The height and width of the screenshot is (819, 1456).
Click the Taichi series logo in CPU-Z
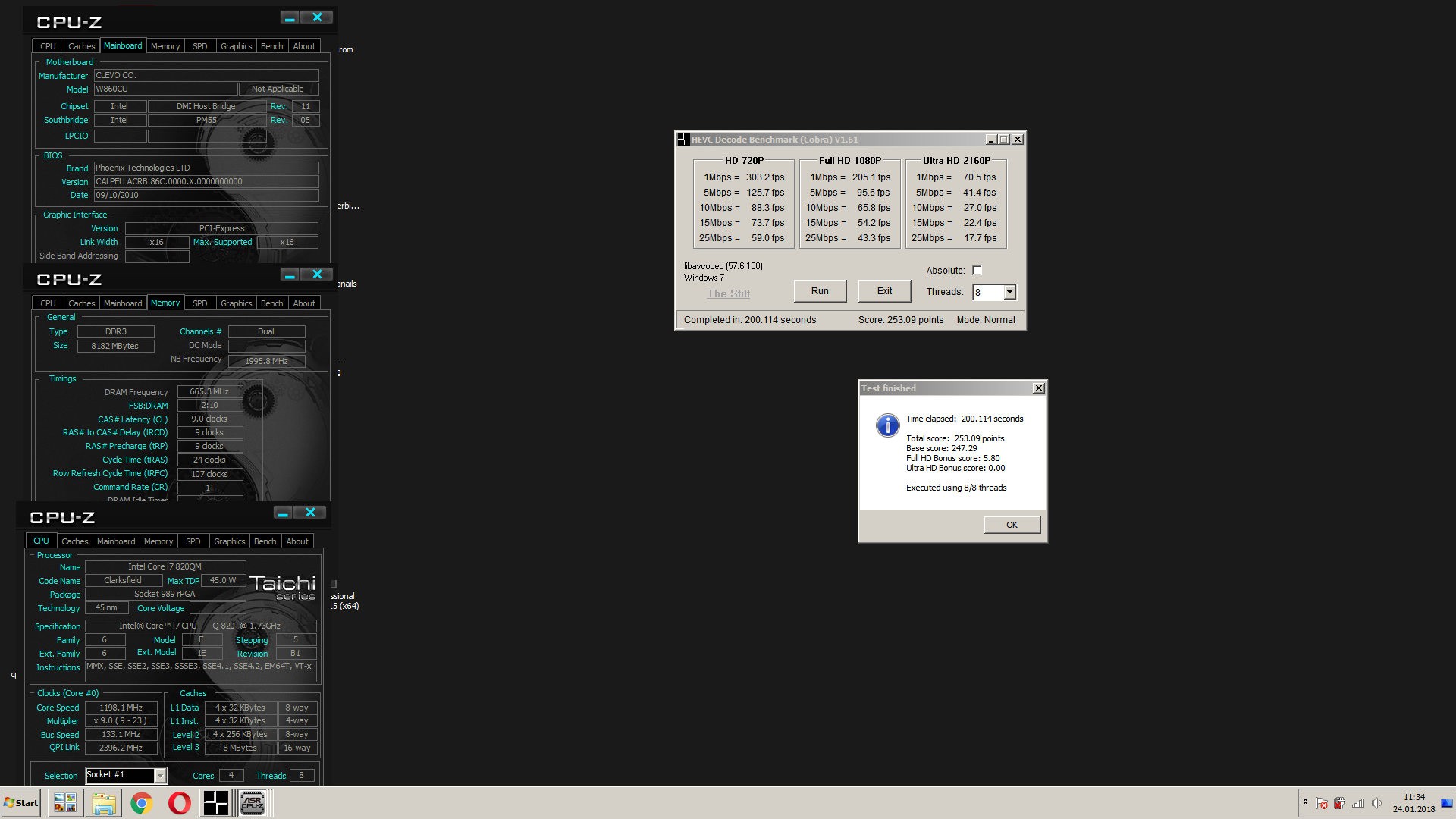(282, 587)
